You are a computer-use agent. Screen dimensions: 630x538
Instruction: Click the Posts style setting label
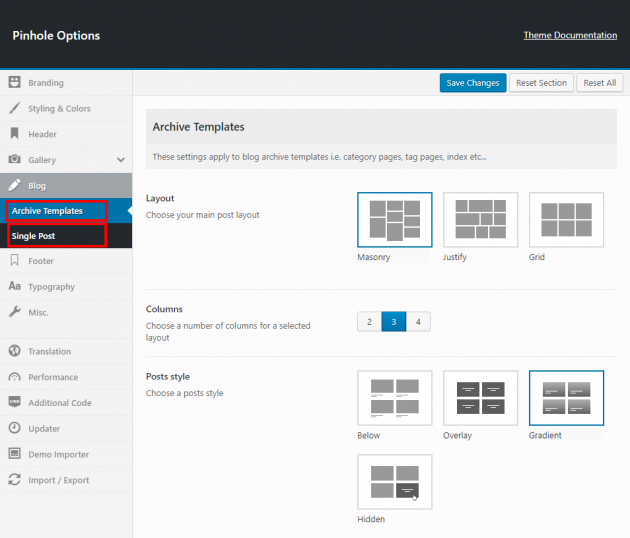click(x=168, y=377)
